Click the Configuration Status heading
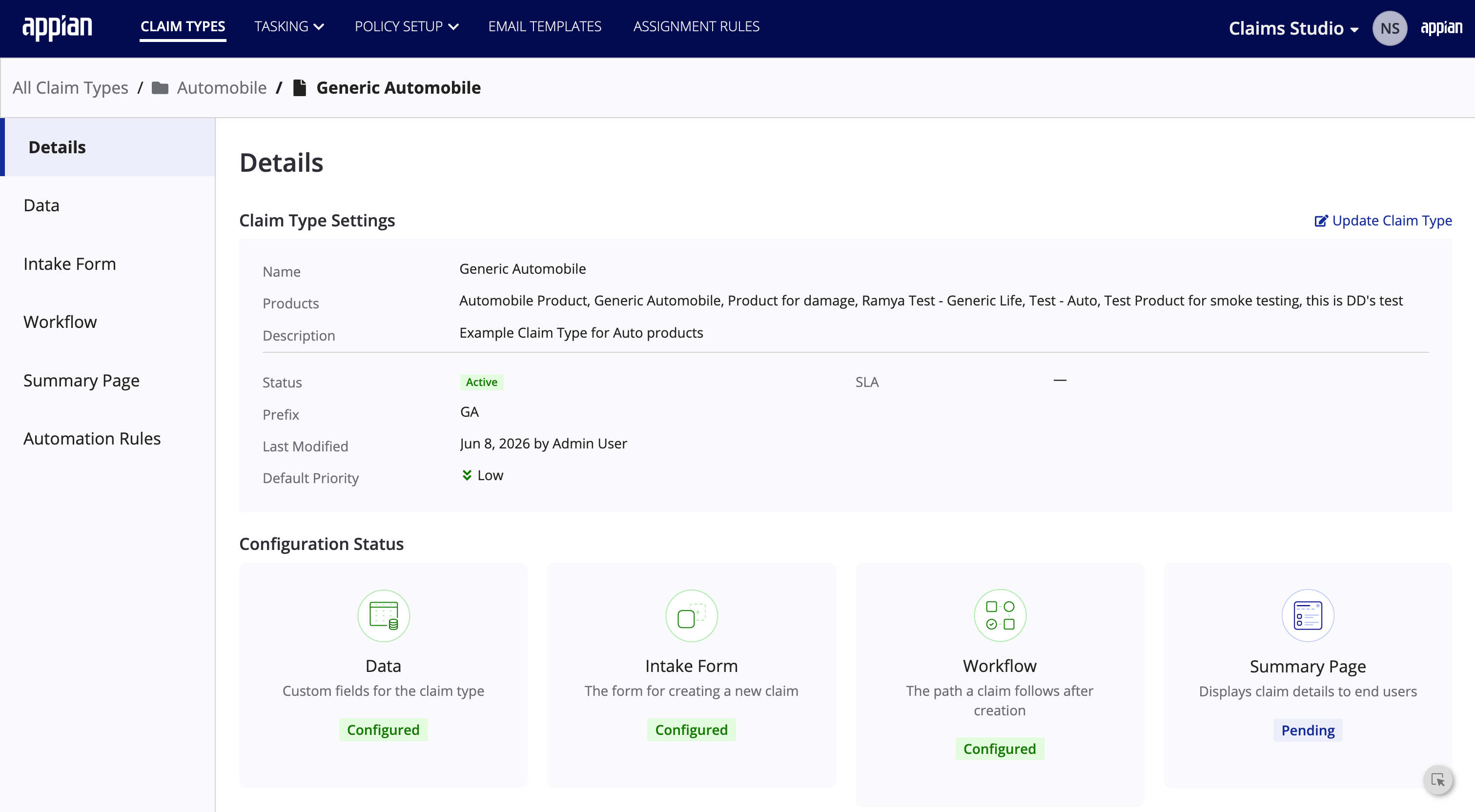Viewport: 1475px width, 812px height. [x=321, y=544]
